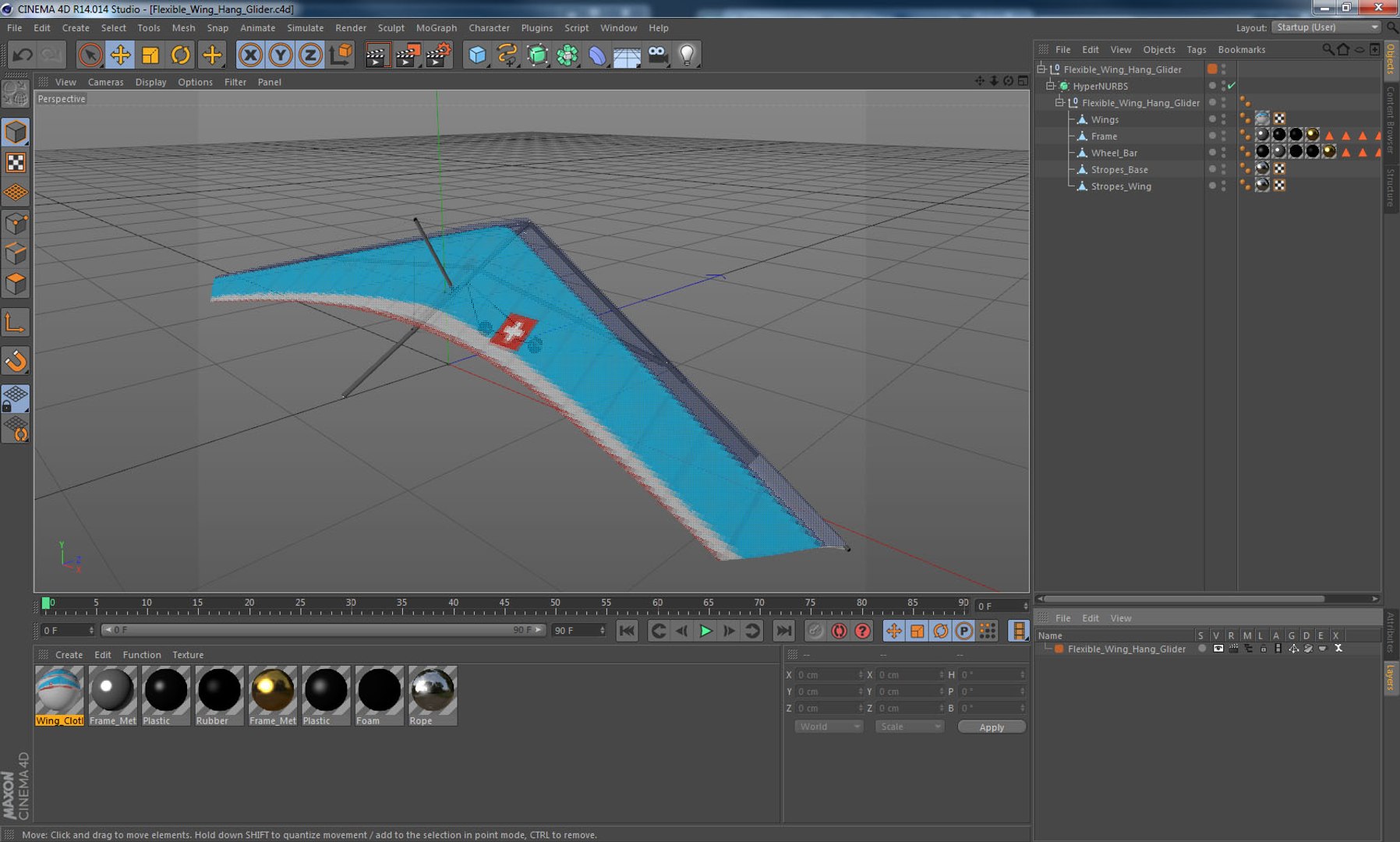Select the Rotate tool
Viewport: 1400px width, 842px height.
pyautogui.click(x=180, y=55)
